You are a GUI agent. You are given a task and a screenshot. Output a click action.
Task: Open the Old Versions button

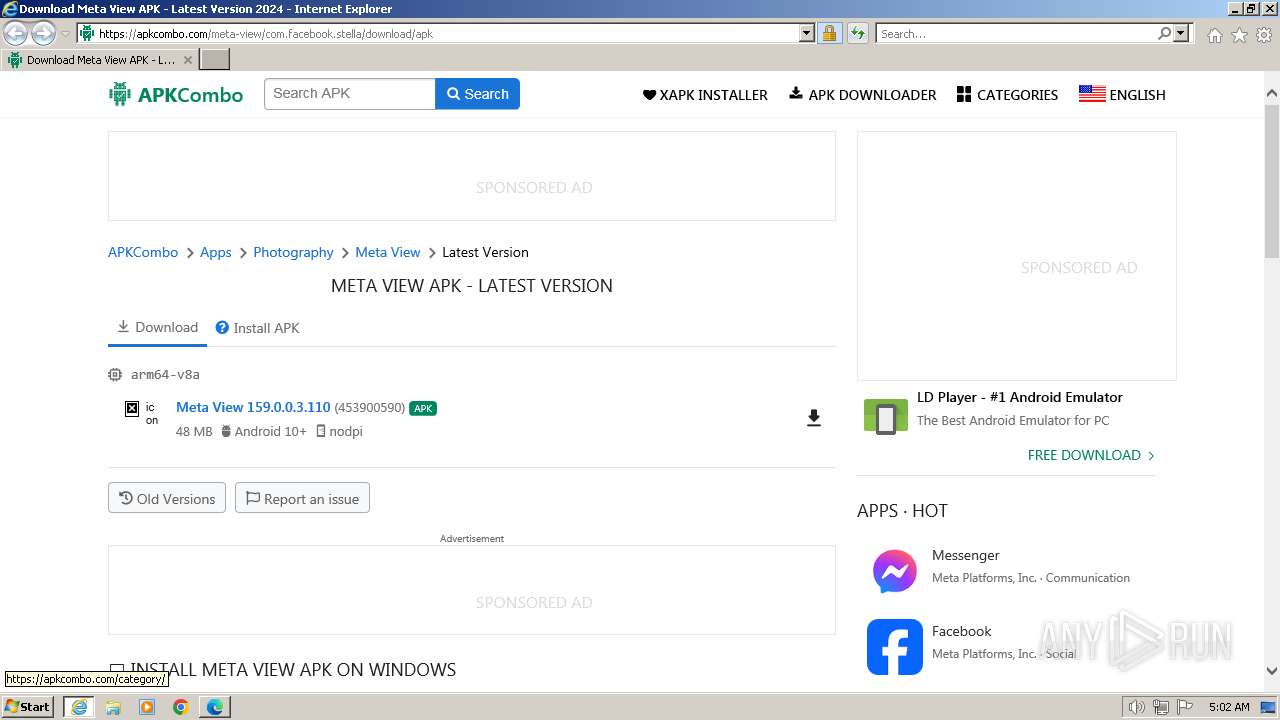[167, 498]
